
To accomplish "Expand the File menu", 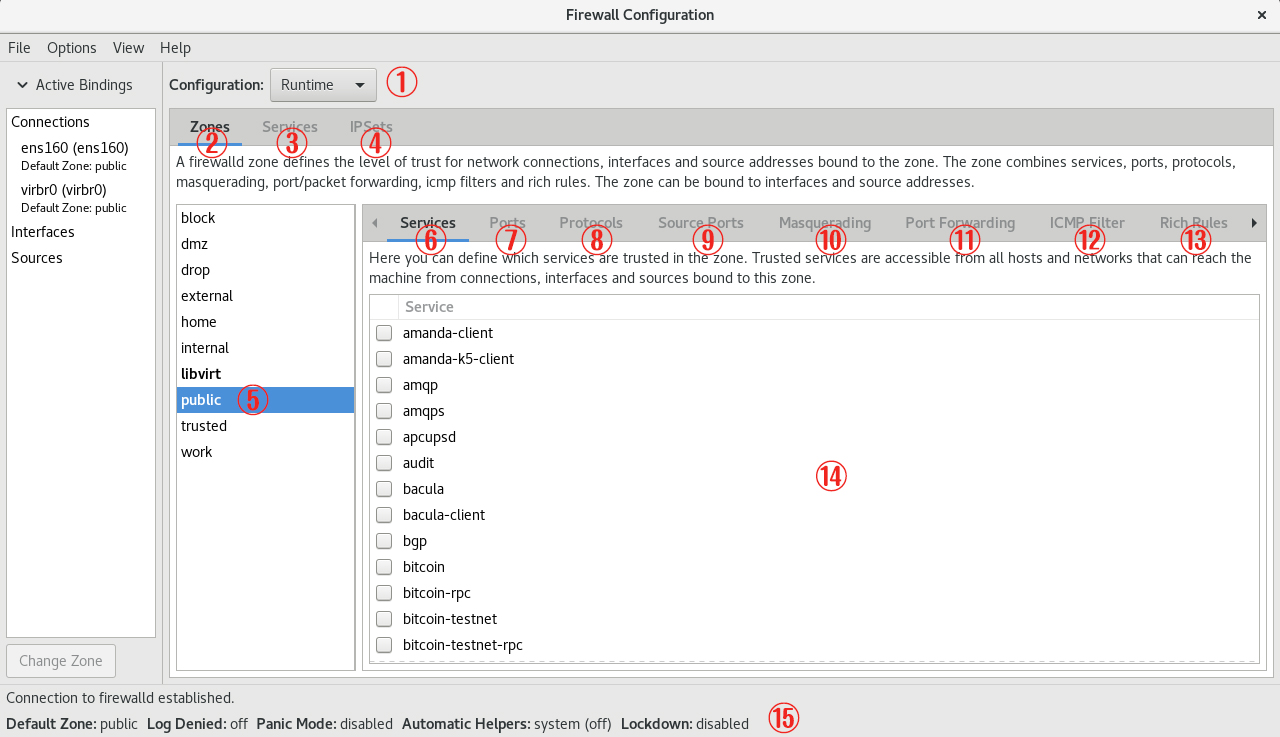I will click(18, 47).
